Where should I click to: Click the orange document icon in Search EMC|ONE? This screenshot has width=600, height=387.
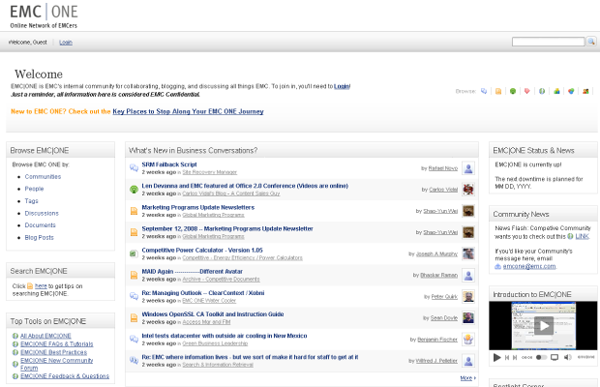pos(30,286)
